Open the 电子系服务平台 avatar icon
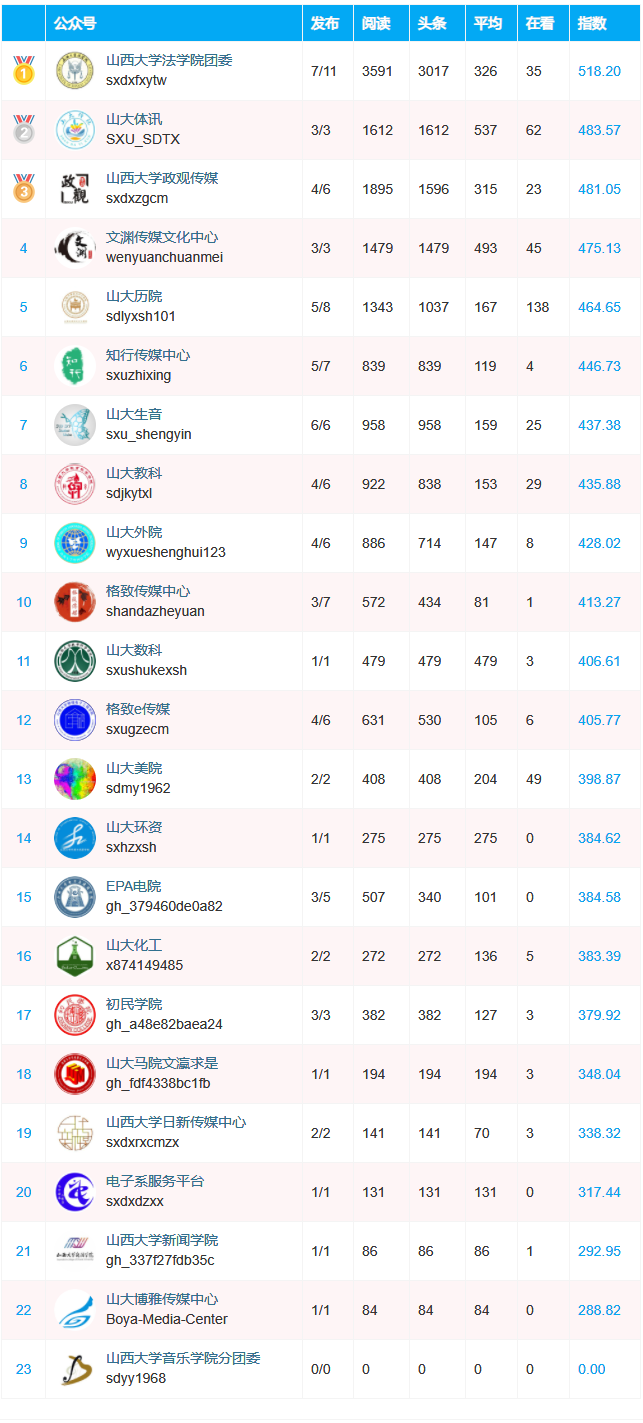643x1423 pixels. [75, 1192]
